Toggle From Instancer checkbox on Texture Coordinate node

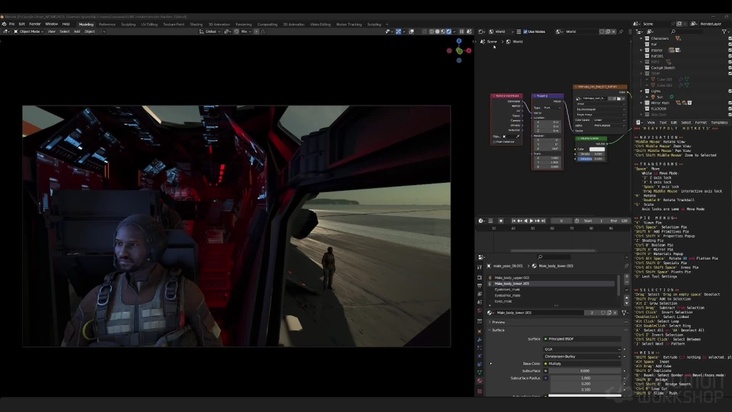(494, 142)
